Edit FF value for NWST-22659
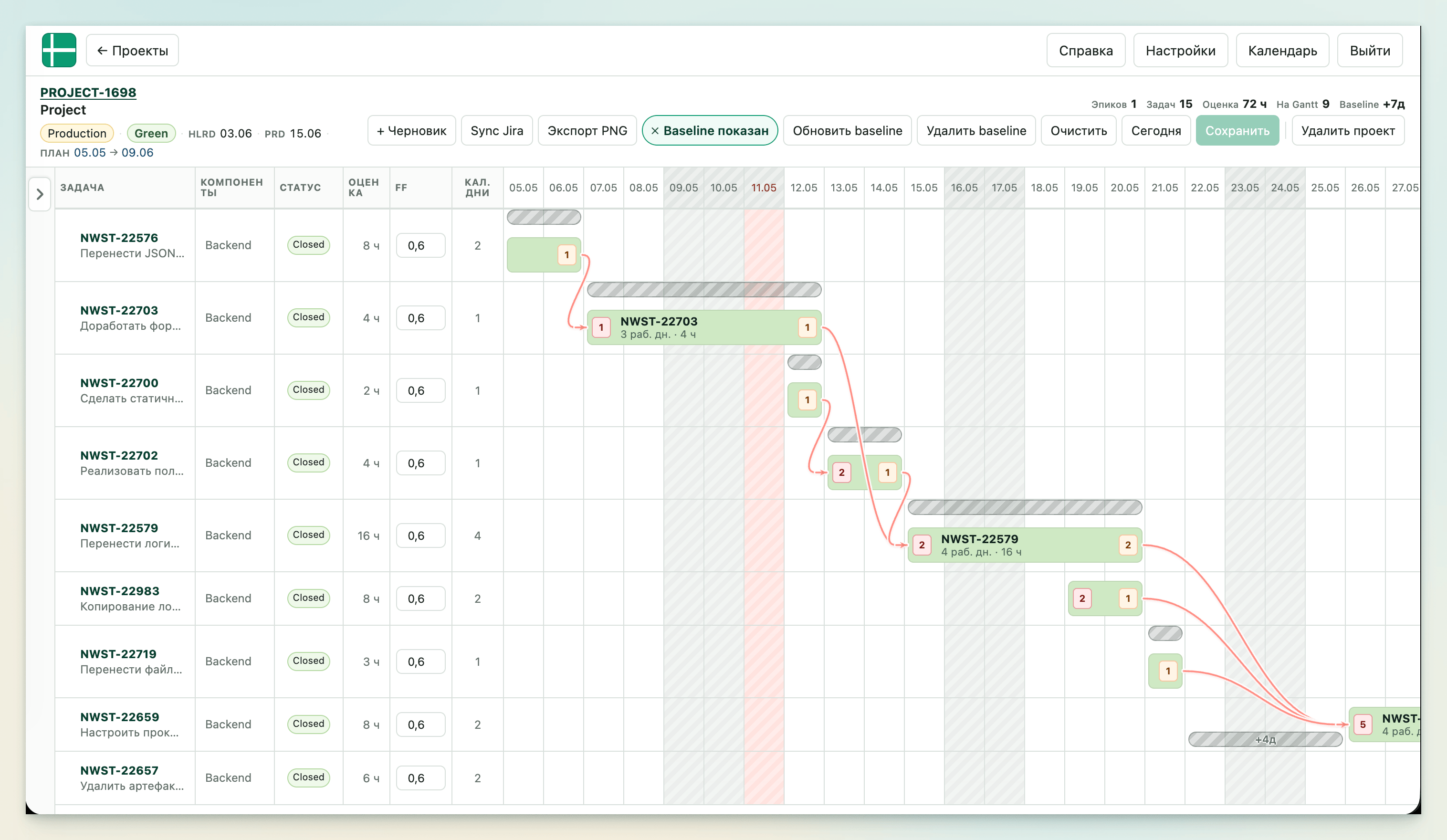 click(x=420, y=724)
